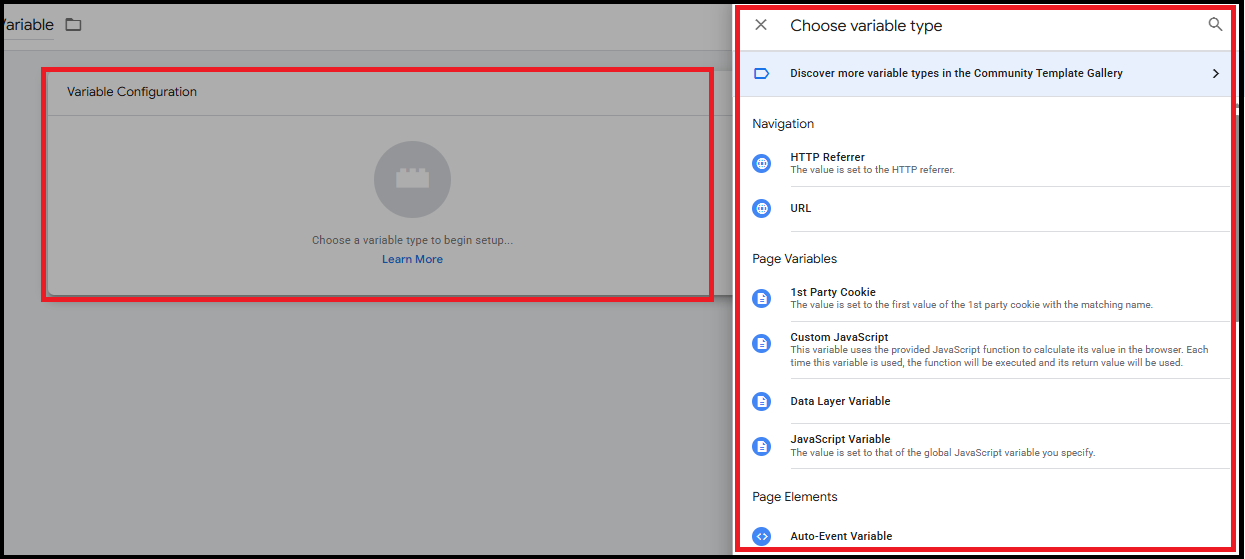
Task: Click the Community Template Gallery tag icon
Action: coord(761,73)
